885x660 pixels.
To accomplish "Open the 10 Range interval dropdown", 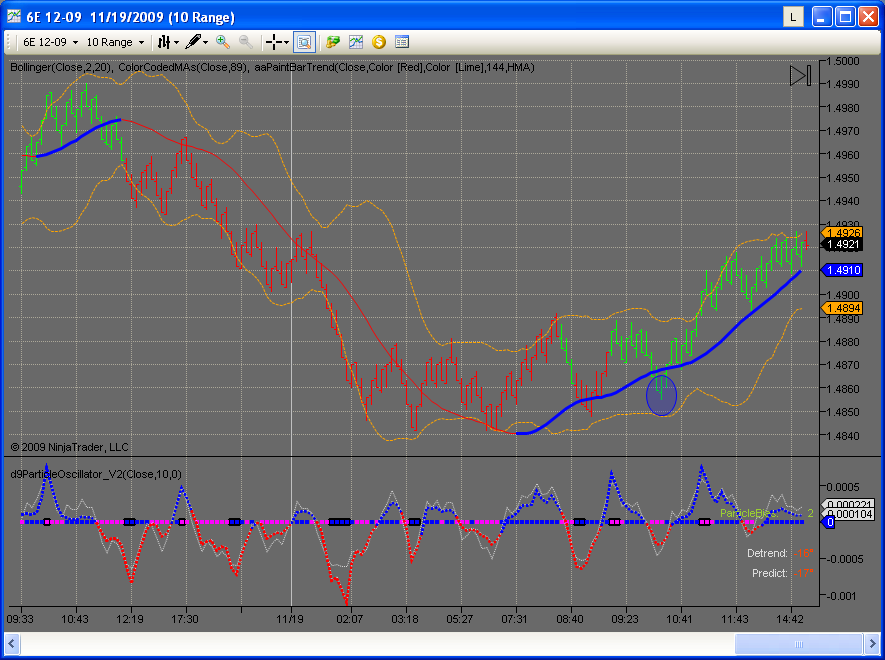I will pyautogui.click(x=115, y=42).
